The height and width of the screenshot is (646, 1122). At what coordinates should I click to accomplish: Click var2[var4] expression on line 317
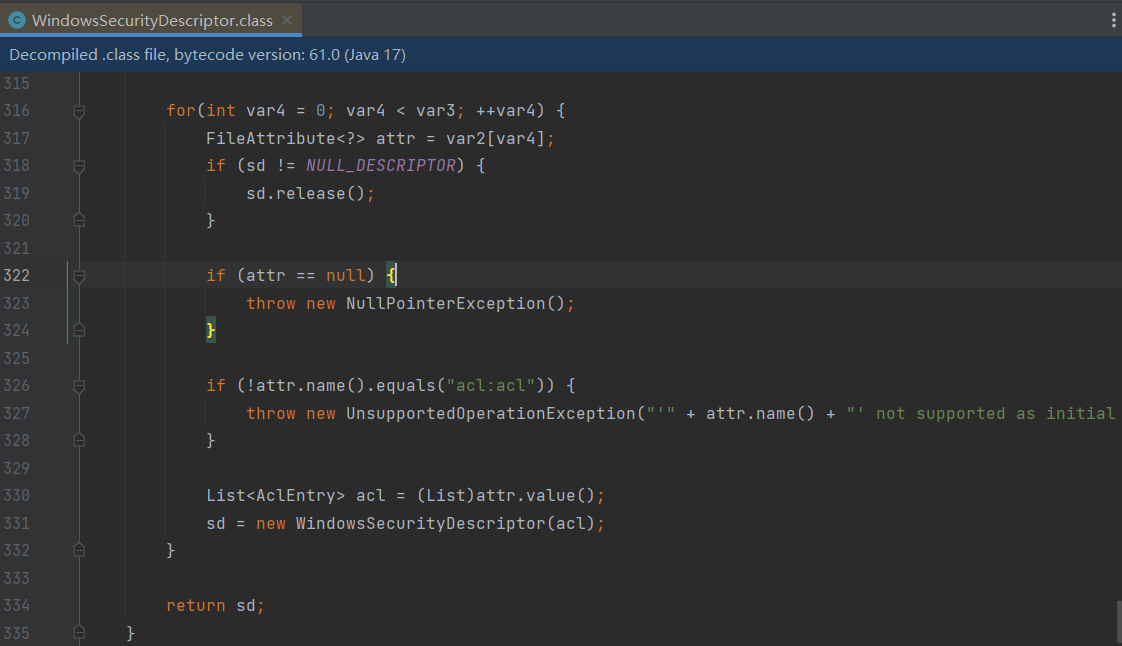(495, 138)
